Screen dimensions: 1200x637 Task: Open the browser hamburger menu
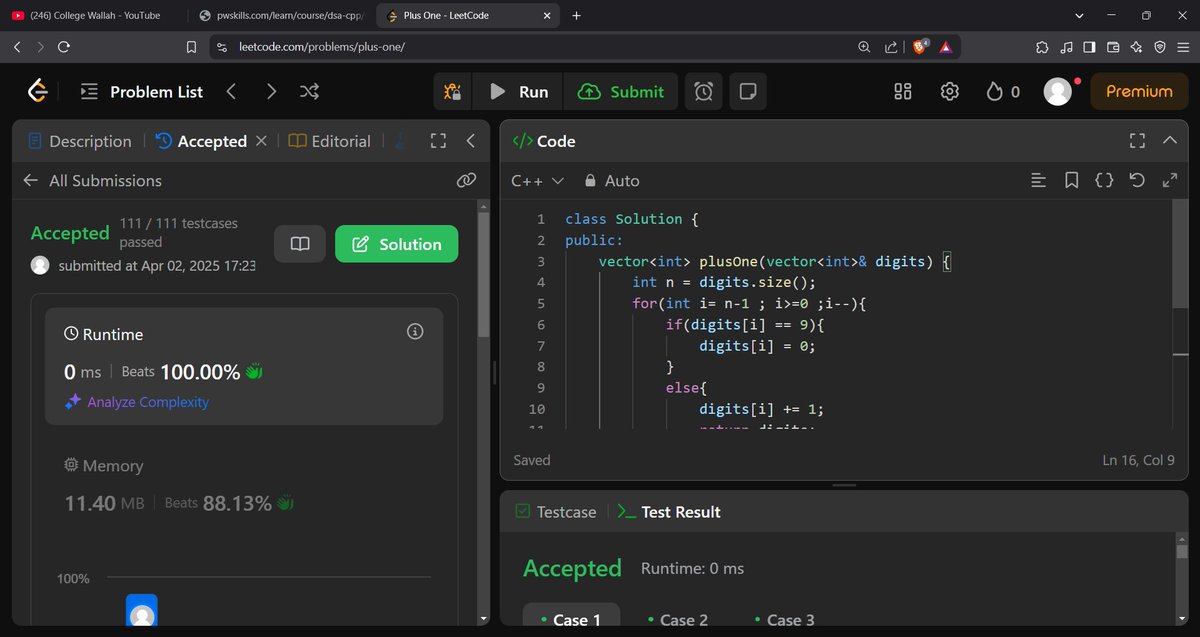point(1183,47)
